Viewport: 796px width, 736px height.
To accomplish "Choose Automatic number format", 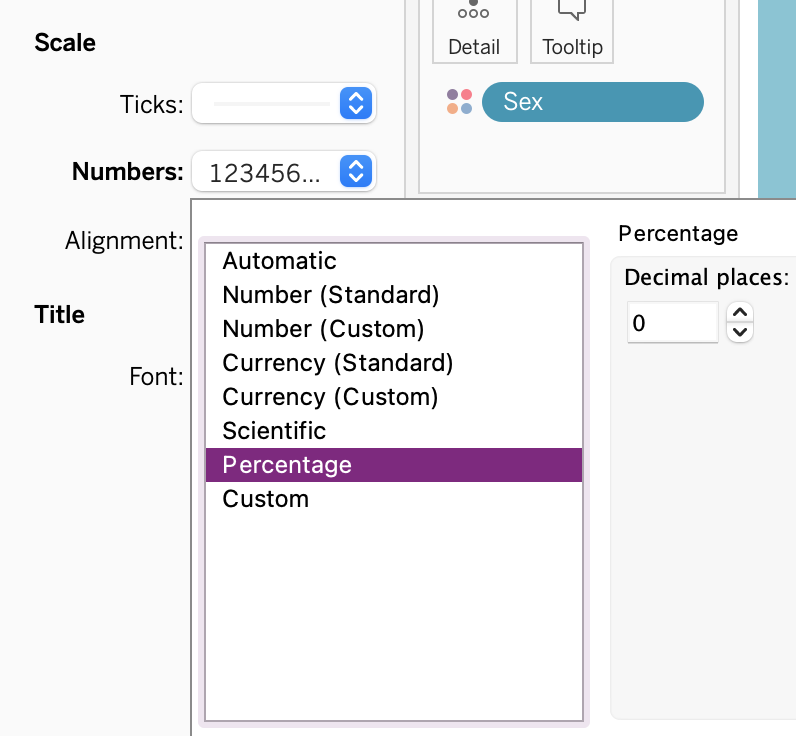I will coord(280,261).
